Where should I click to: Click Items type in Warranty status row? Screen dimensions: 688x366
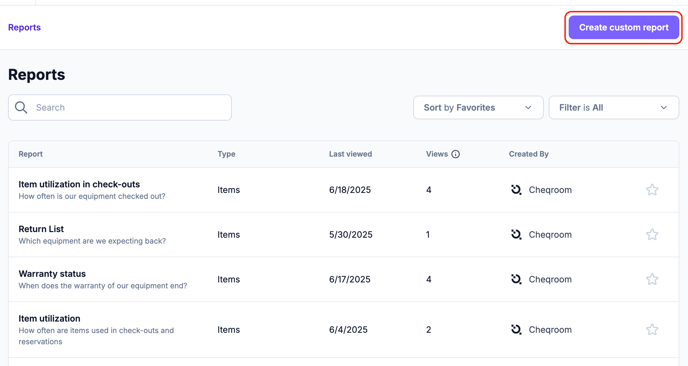(229, 280)
